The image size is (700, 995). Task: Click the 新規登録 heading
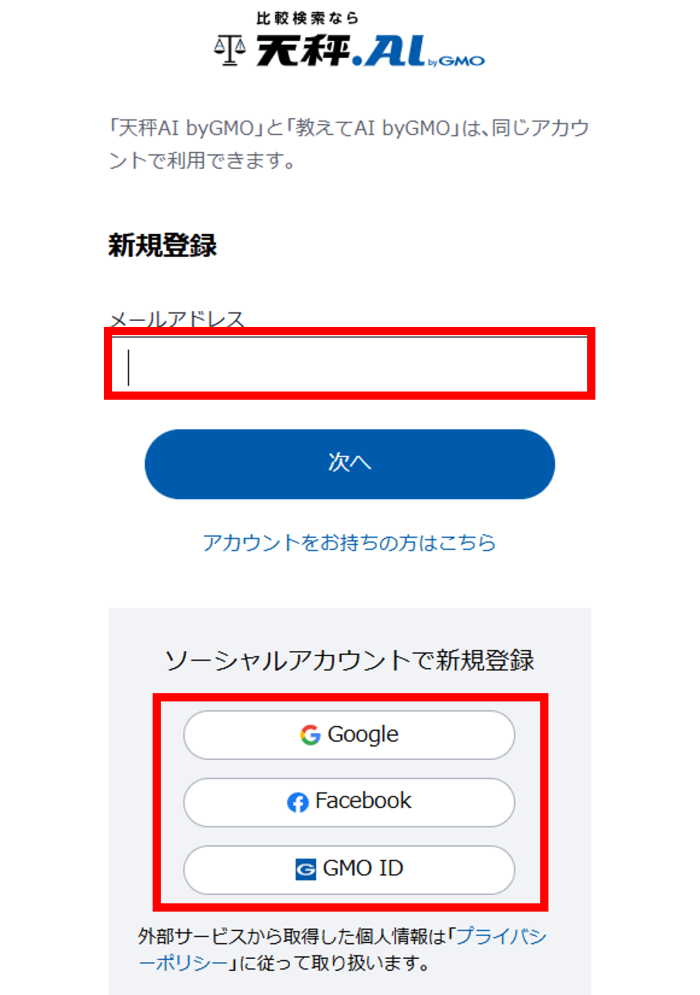tap(162, 246)
